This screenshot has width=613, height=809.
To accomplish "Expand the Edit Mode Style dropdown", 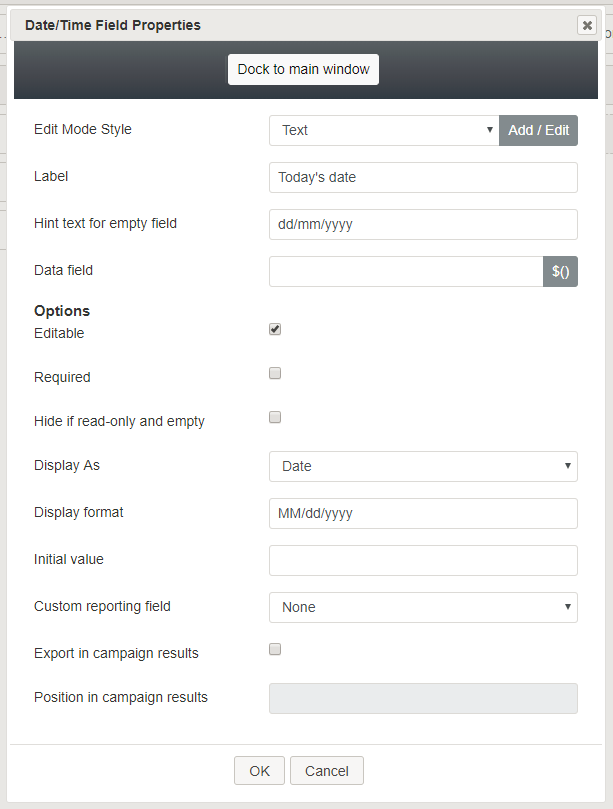I will pos(384,131).
